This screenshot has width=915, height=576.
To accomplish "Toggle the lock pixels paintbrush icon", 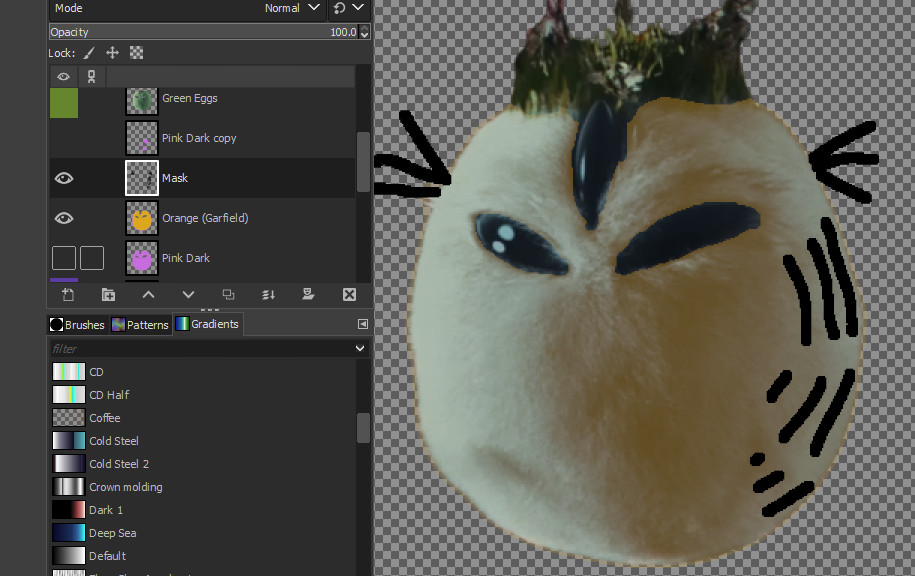I will click(89, 53).
